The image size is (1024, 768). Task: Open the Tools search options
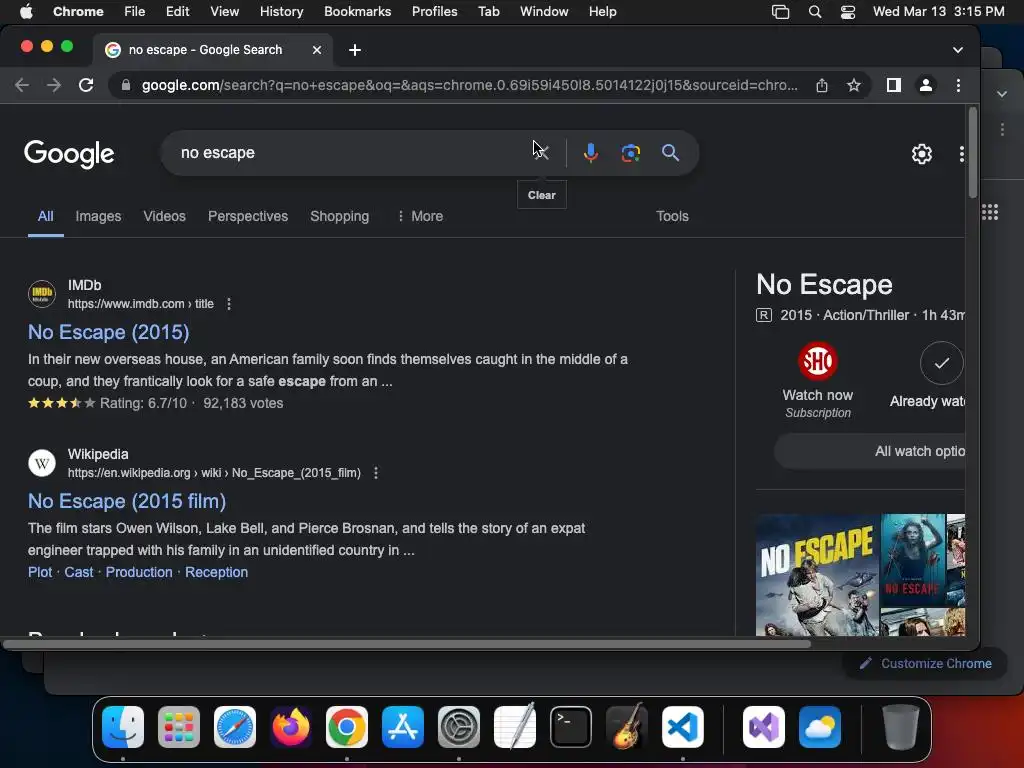pos(672,216)
